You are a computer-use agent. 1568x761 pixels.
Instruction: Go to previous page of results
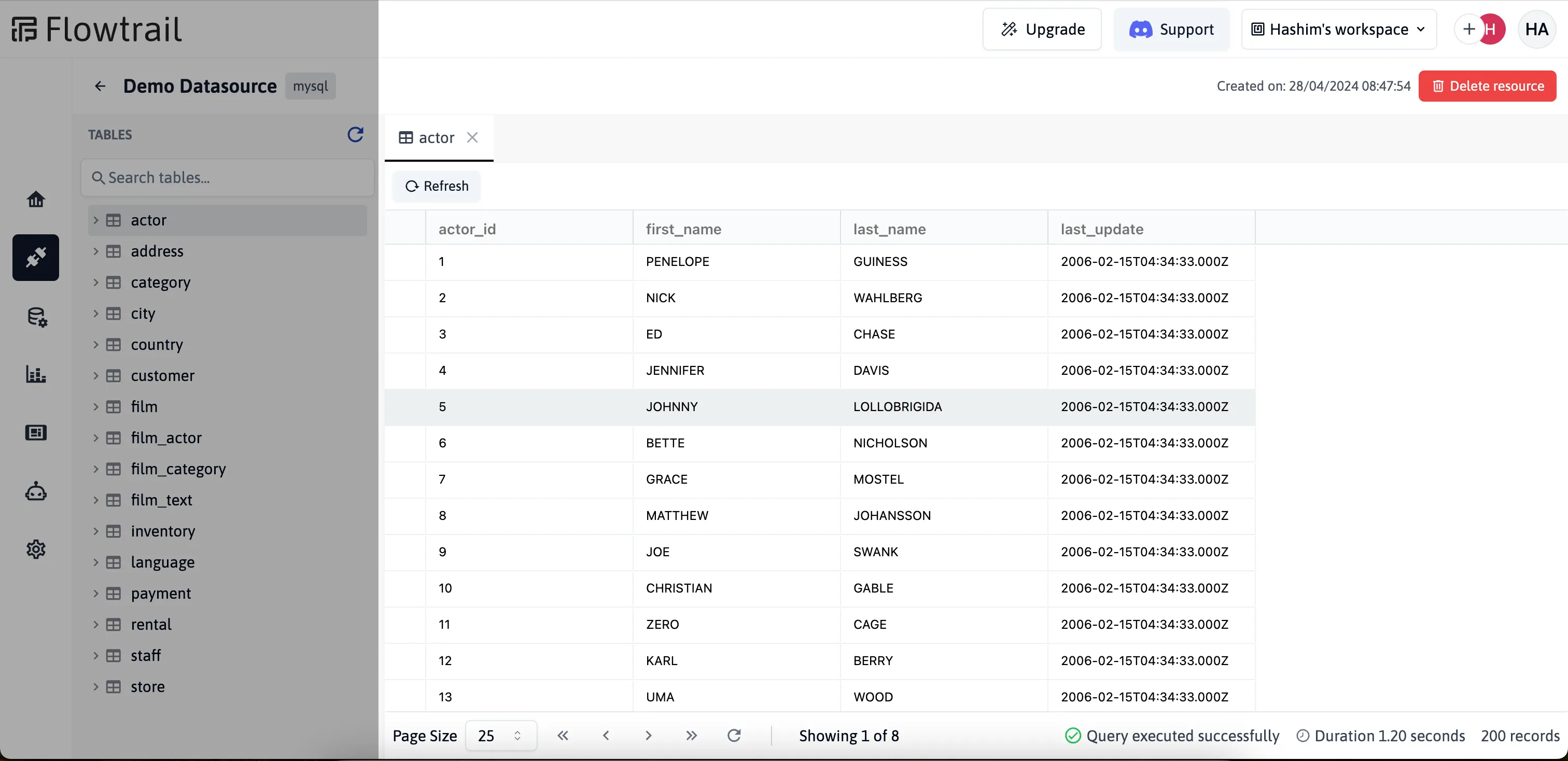coord(606,736)
